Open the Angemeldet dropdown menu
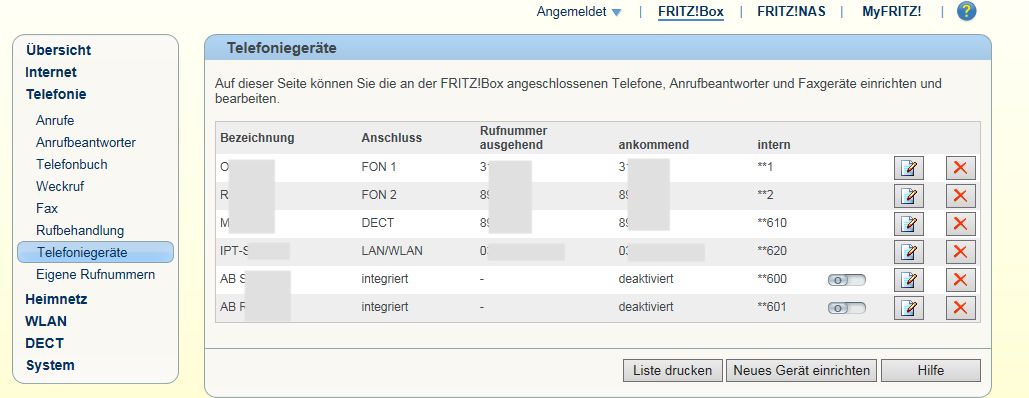The width and height of the screenshot is (1029, 398). [x=578, y=12]
